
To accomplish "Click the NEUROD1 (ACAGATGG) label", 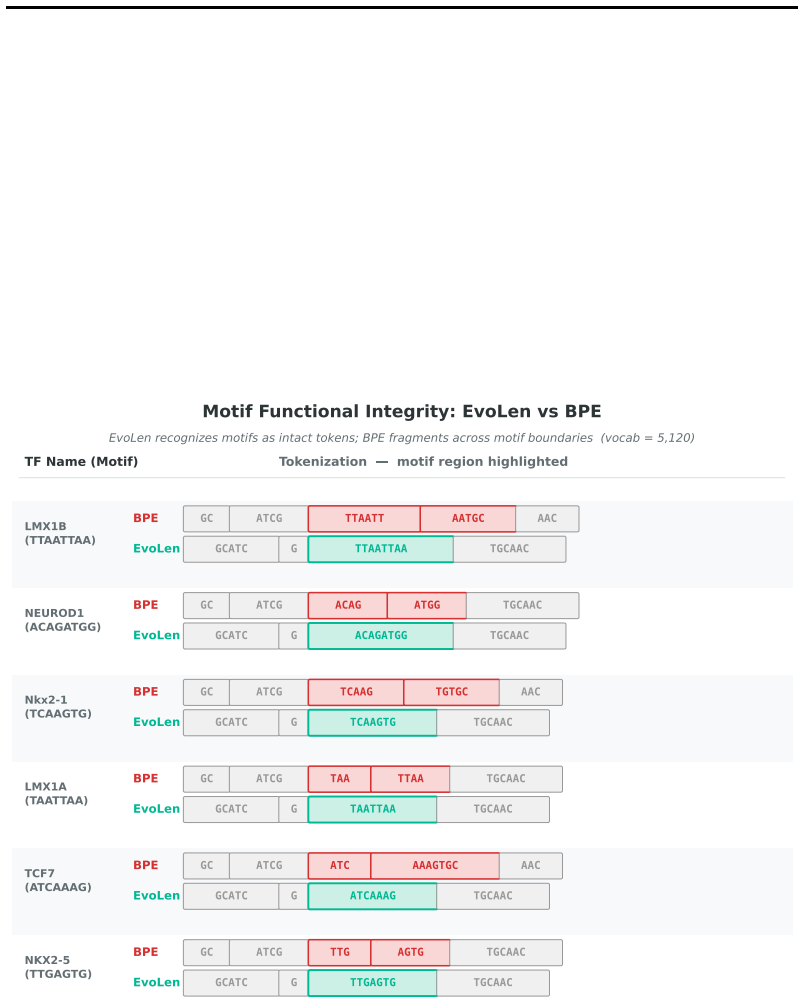I will click(x=63, y=620).
